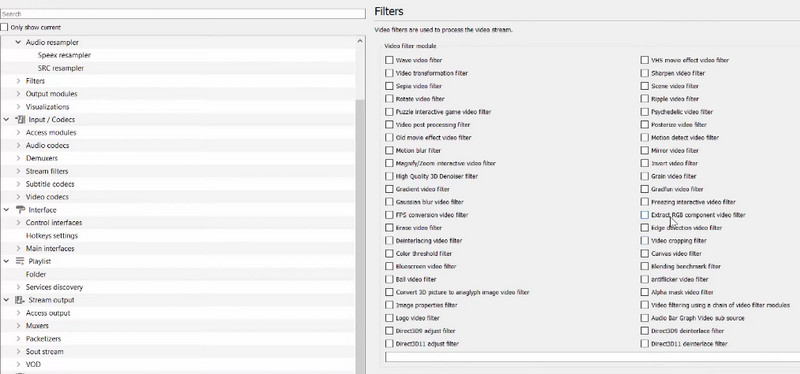Select Speex resampler in the tree
The width and height of the screenshot is (800, 374).
coord(64,55)
